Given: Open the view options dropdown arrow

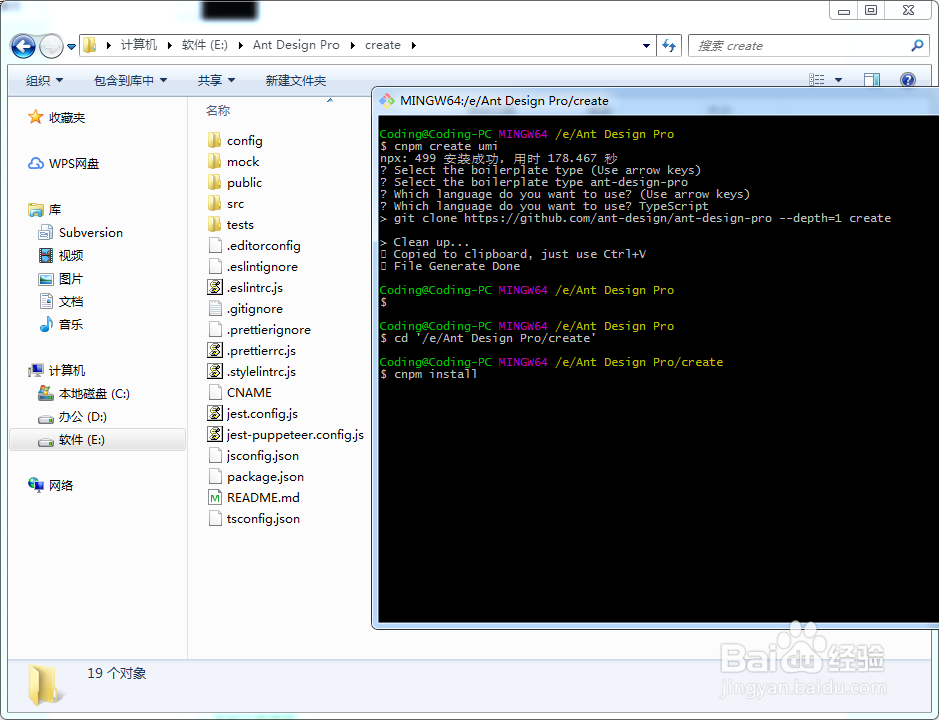Looking at the screenshot, I should click(x=838, y=80).
